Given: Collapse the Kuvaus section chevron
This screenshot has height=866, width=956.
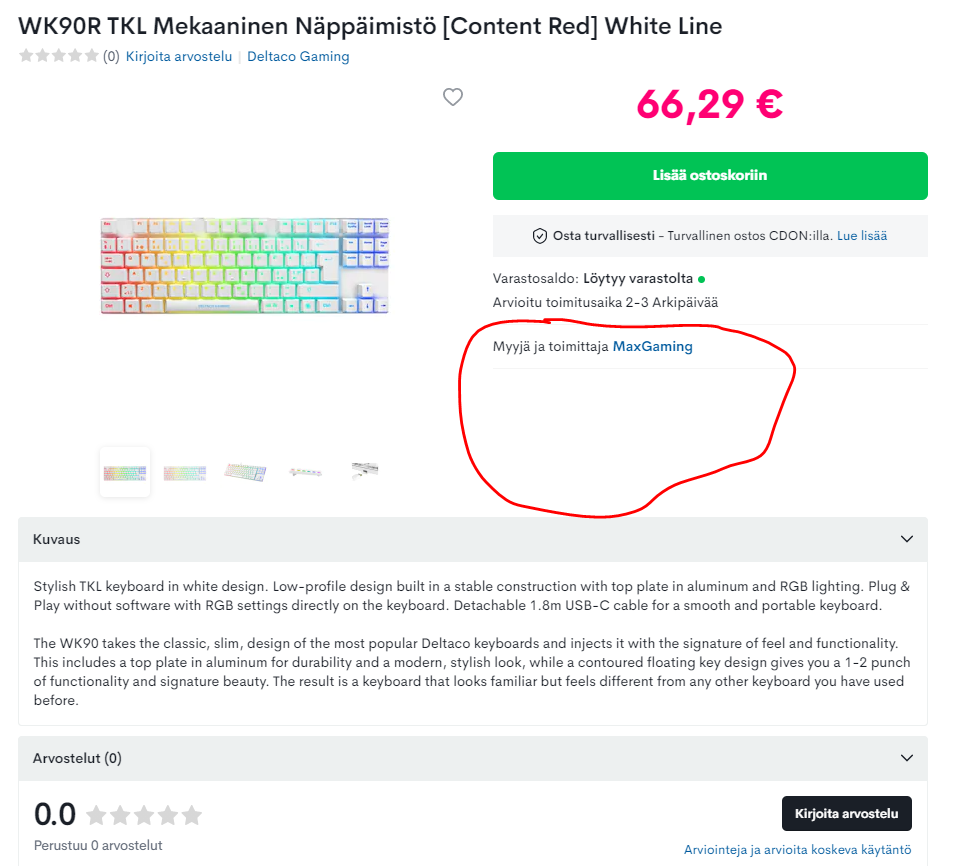Looking at the screenshot, I should point(907,539).
